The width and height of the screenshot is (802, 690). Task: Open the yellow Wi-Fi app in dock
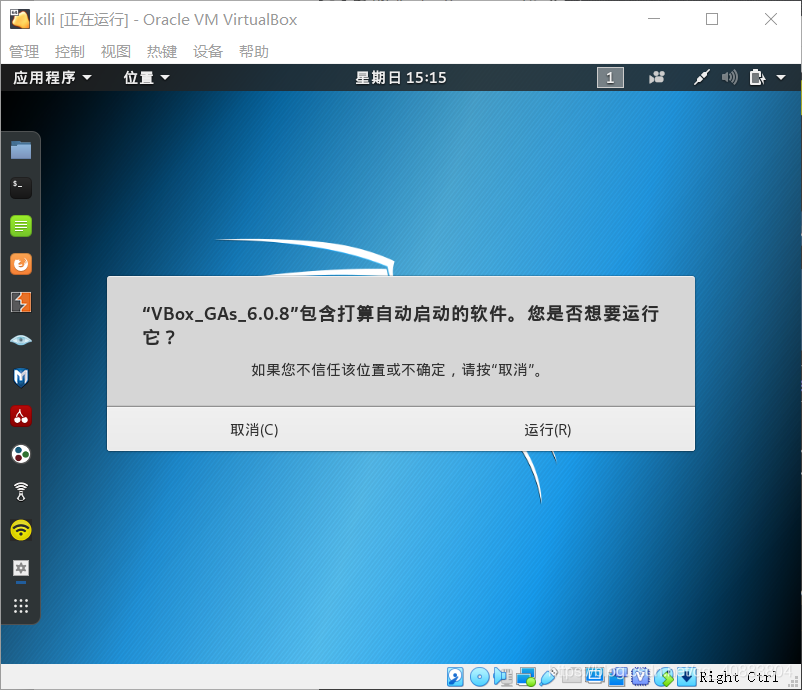tap(21, 530)
